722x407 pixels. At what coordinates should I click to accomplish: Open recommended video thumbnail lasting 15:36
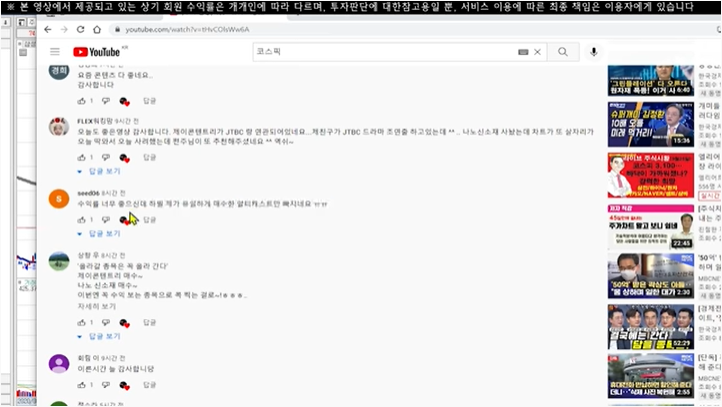point(651,124)
